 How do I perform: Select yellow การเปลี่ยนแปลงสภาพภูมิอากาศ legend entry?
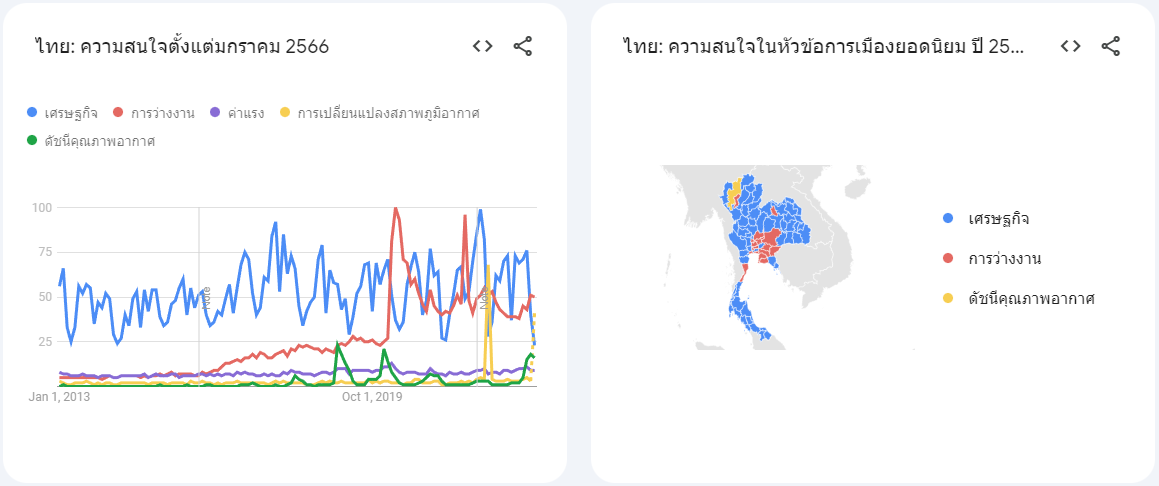tap(384, 113)
